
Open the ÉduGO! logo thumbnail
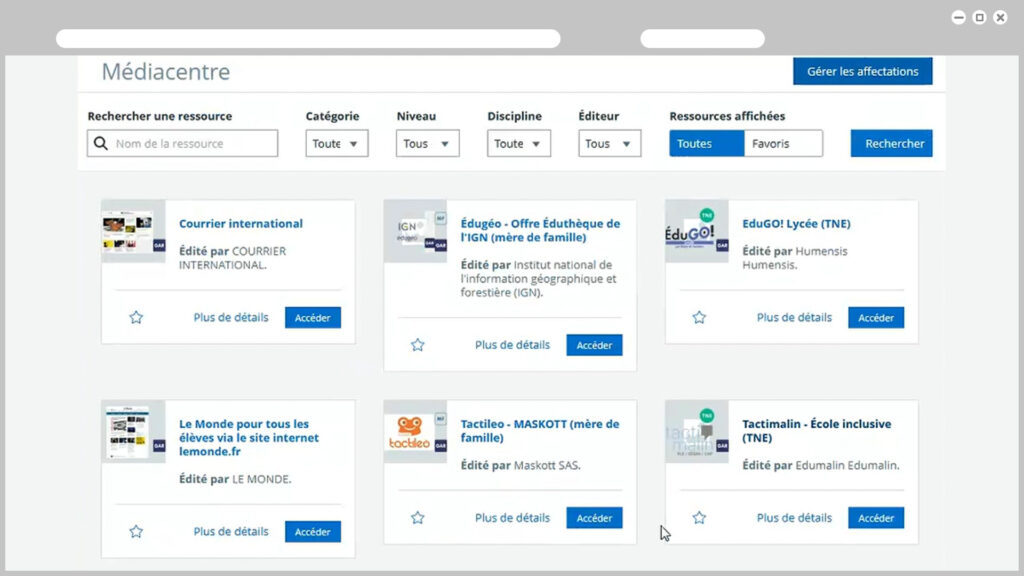(x=697, y=231)
